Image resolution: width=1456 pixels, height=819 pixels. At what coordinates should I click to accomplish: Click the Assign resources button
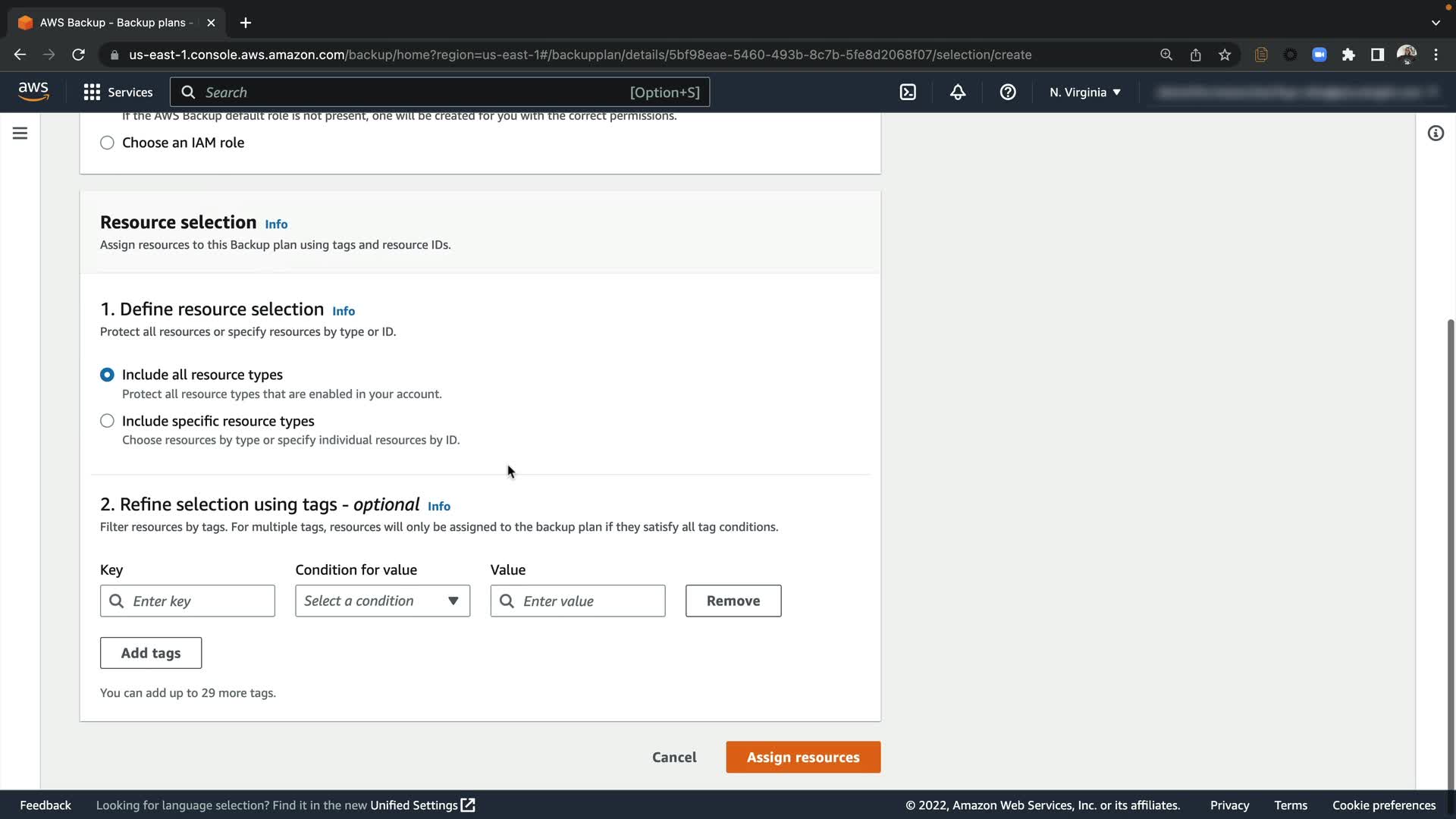pos(803,757)
